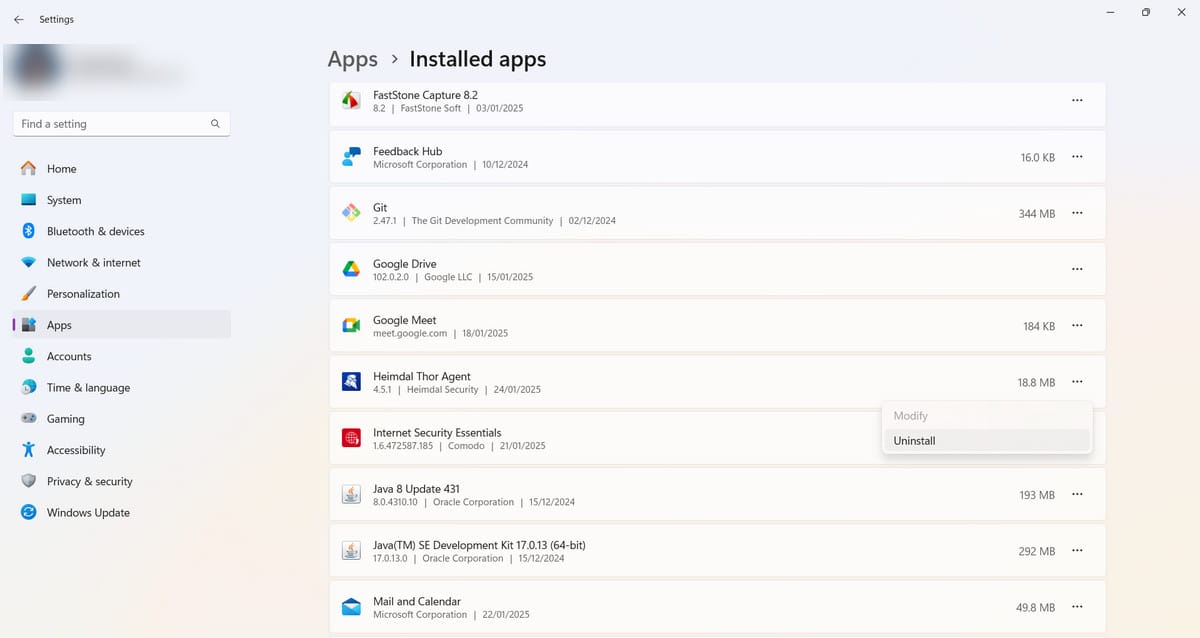Open Time & language settings
The width and height of the screenshot is (1200, 638).
[121, 387]
